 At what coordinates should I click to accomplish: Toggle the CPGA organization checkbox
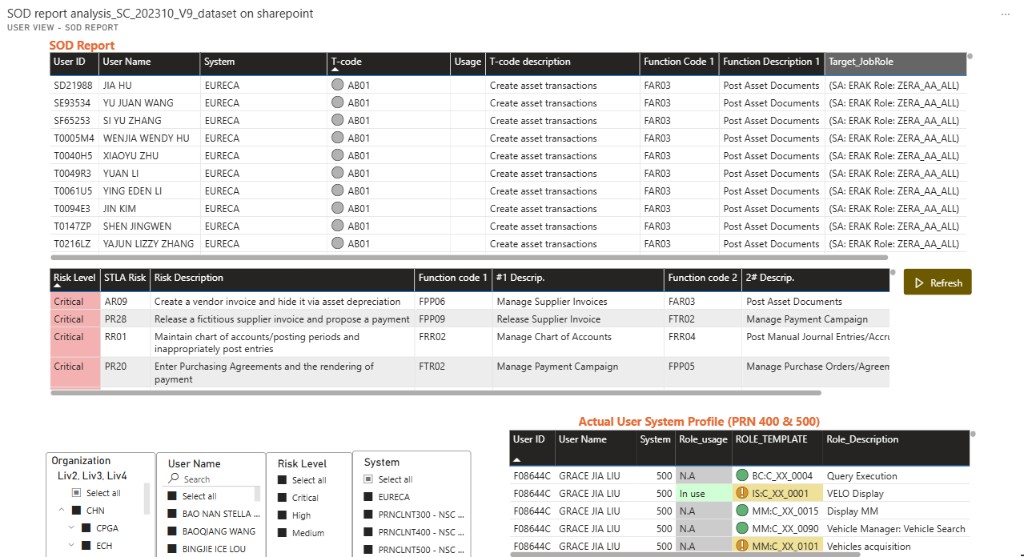(x=86, y=528)
